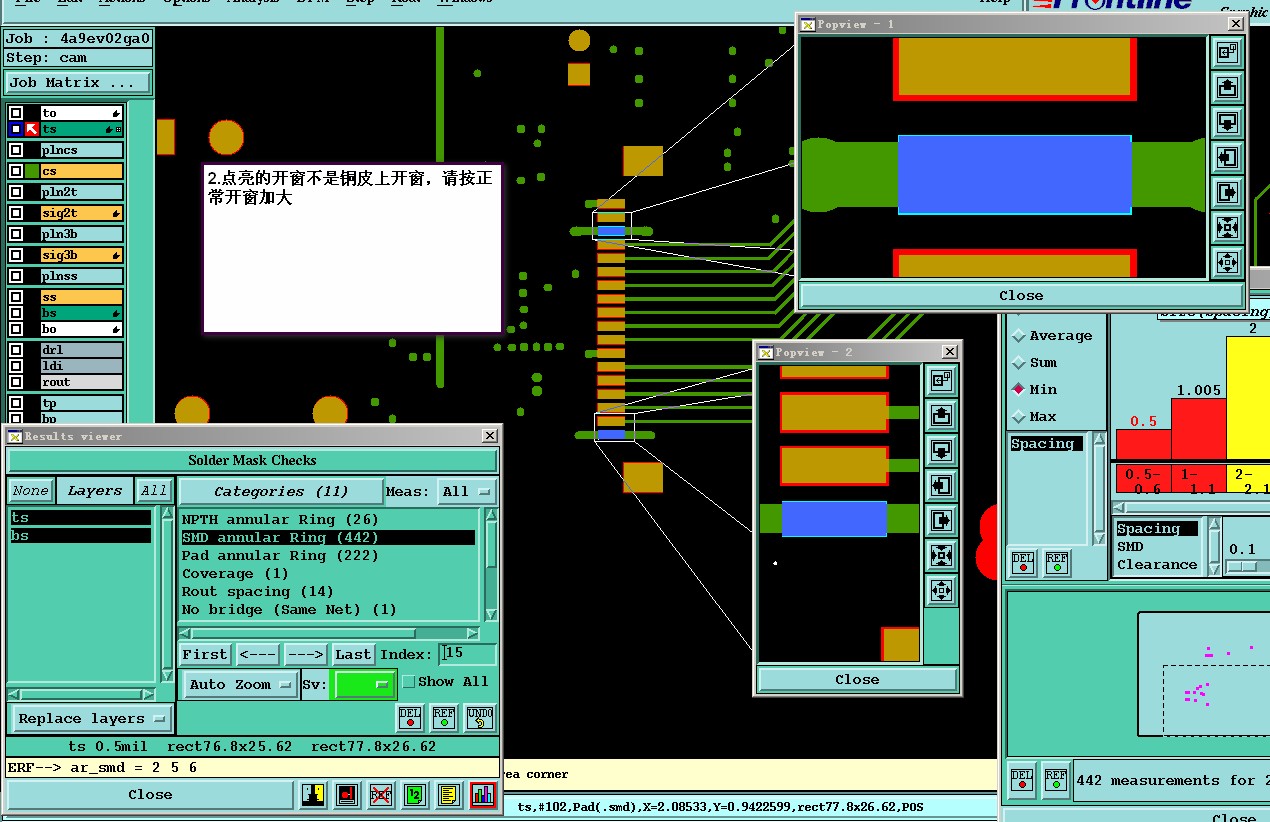This screenshot has width=1270, height=822.
Task: Select Coverage (1) category
Action: point(327,574)
